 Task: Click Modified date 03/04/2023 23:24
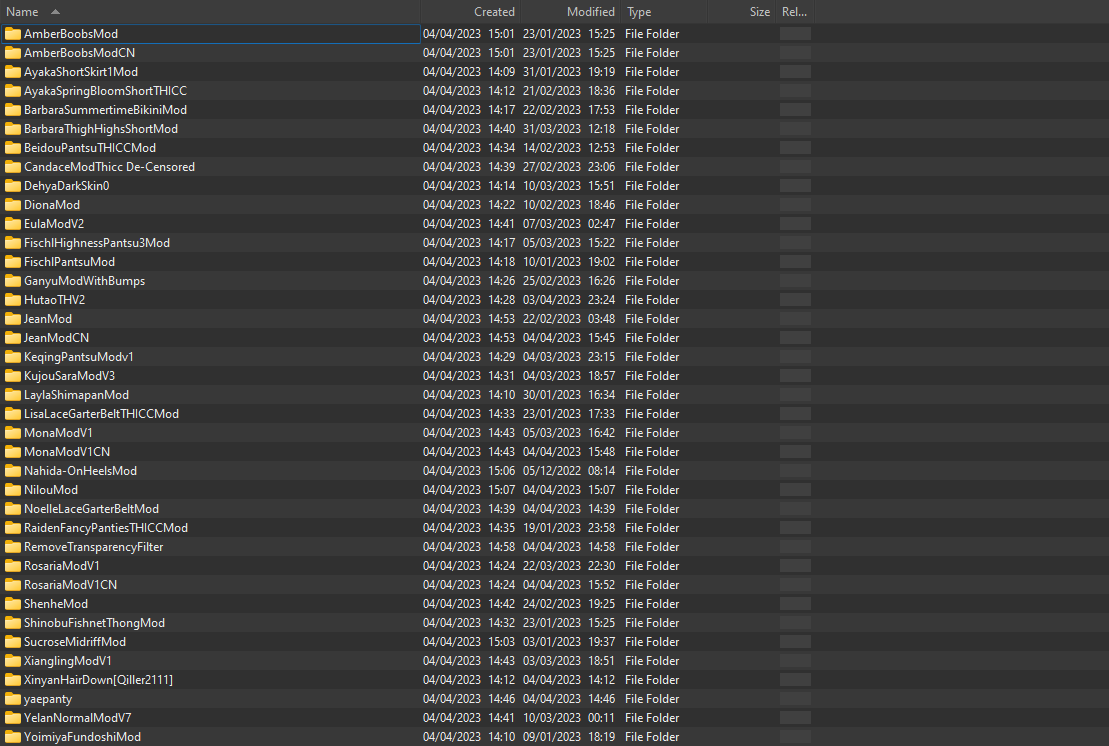569,300
